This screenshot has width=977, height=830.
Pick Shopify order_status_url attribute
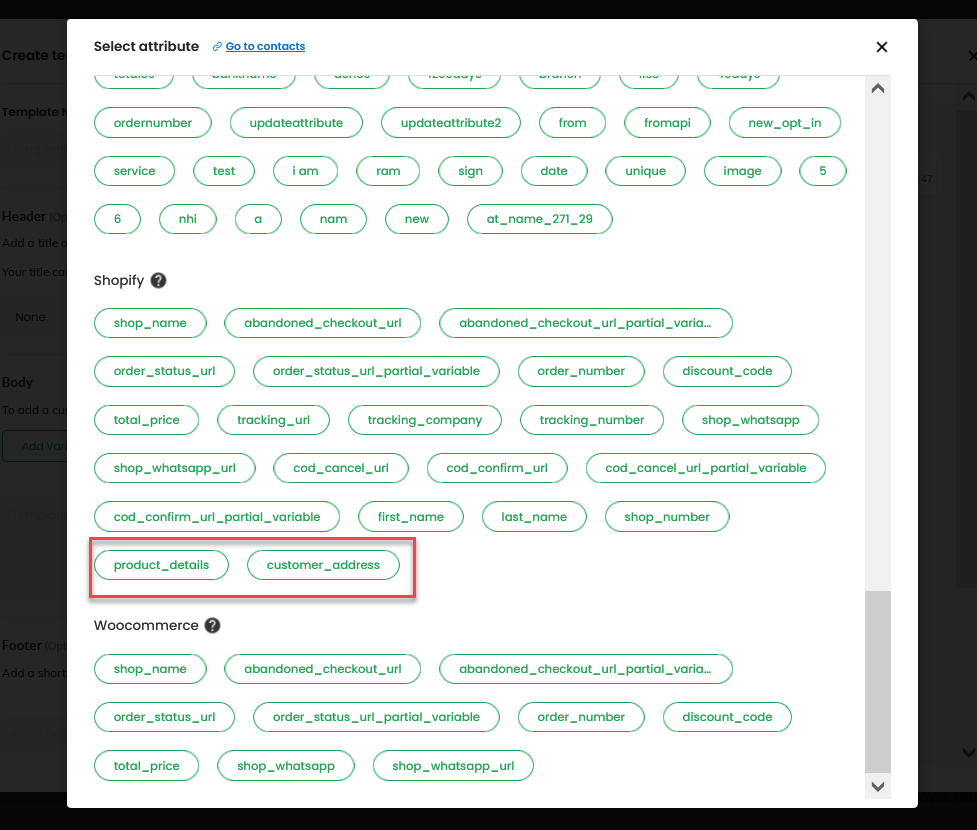click(164, 371)
